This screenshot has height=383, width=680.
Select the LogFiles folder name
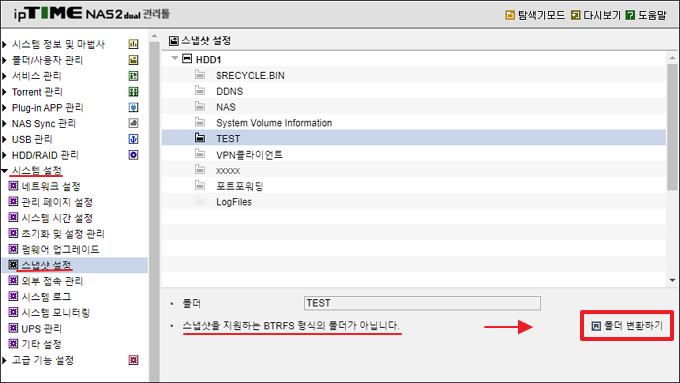234,202
